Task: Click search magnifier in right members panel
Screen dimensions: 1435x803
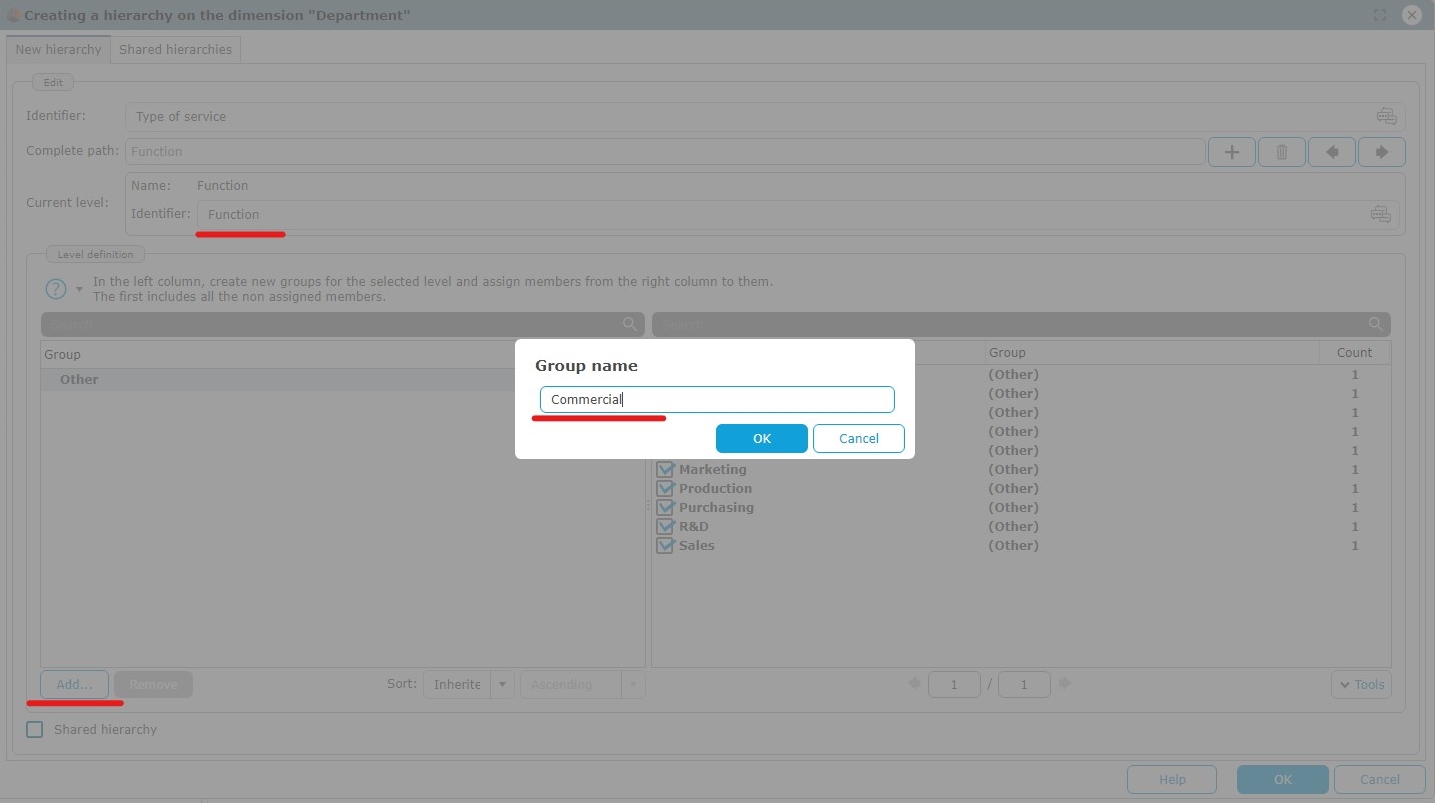Action: [1376, 324]
